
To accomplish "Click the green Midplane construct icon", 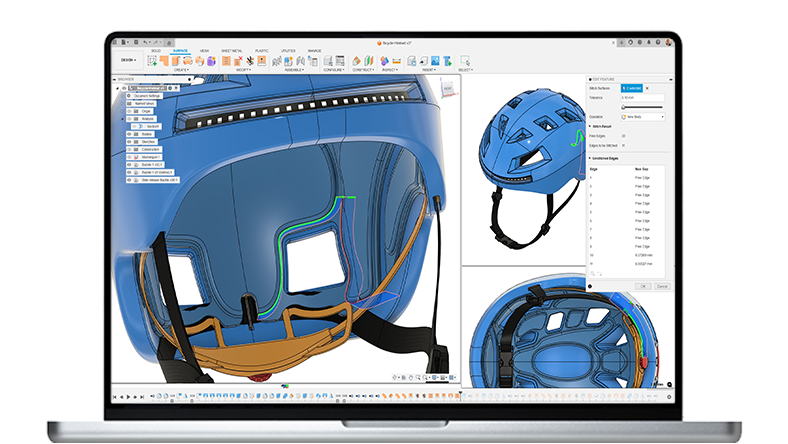I will (x=369, y=61).
